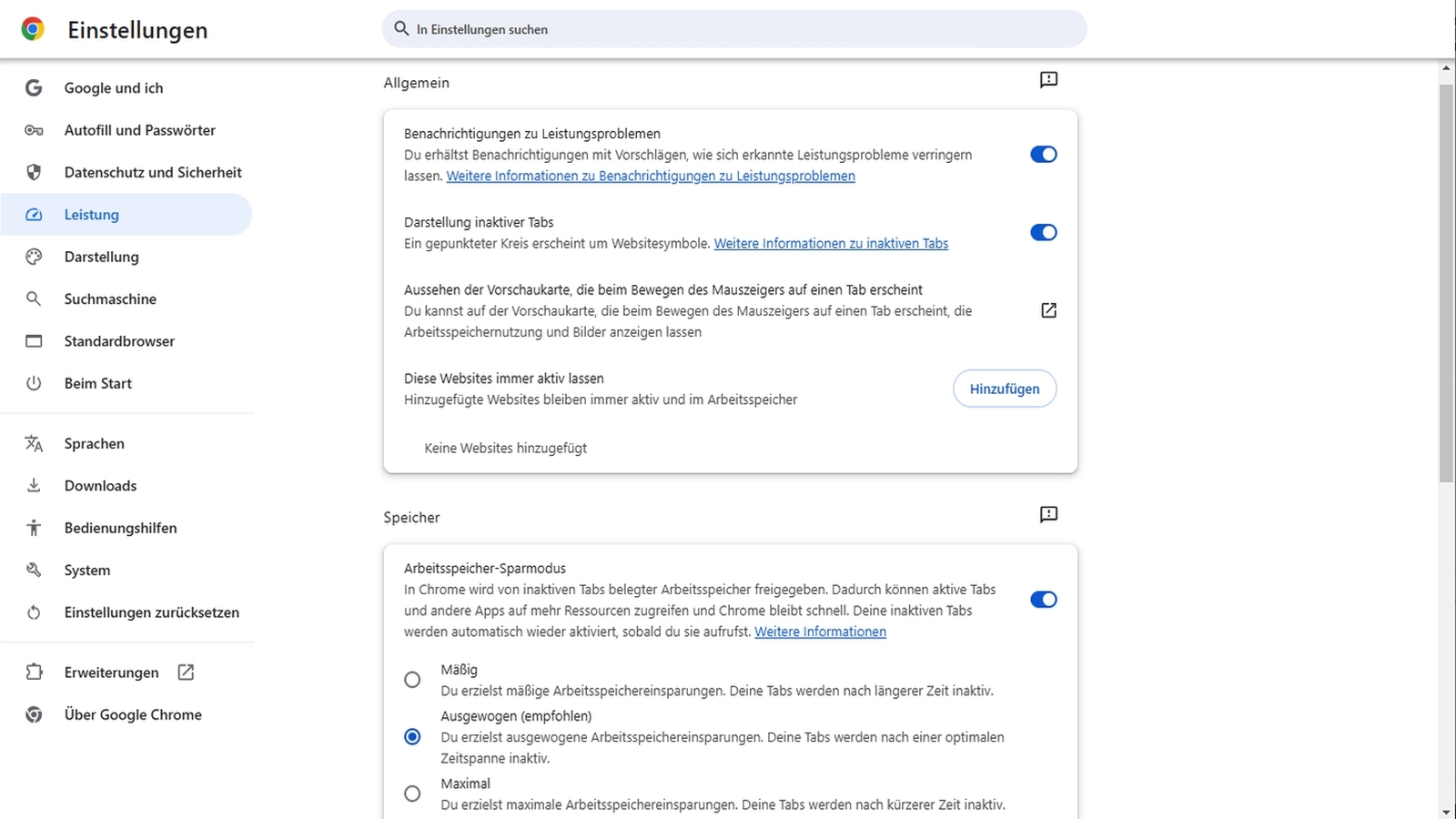The width and height of the screenshot is (1456, 819).
Task: Open Einstellungen zurücksetzen page
Action: coord(126,612)
